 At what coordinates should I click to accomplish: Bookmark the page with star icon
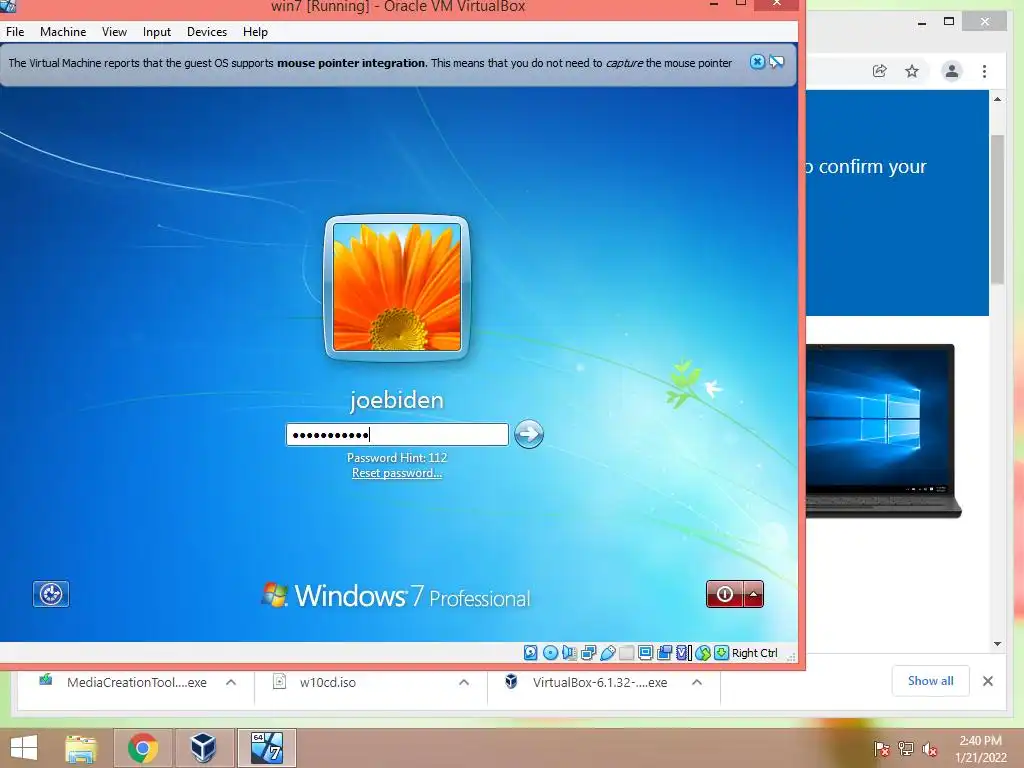(912, 71)
